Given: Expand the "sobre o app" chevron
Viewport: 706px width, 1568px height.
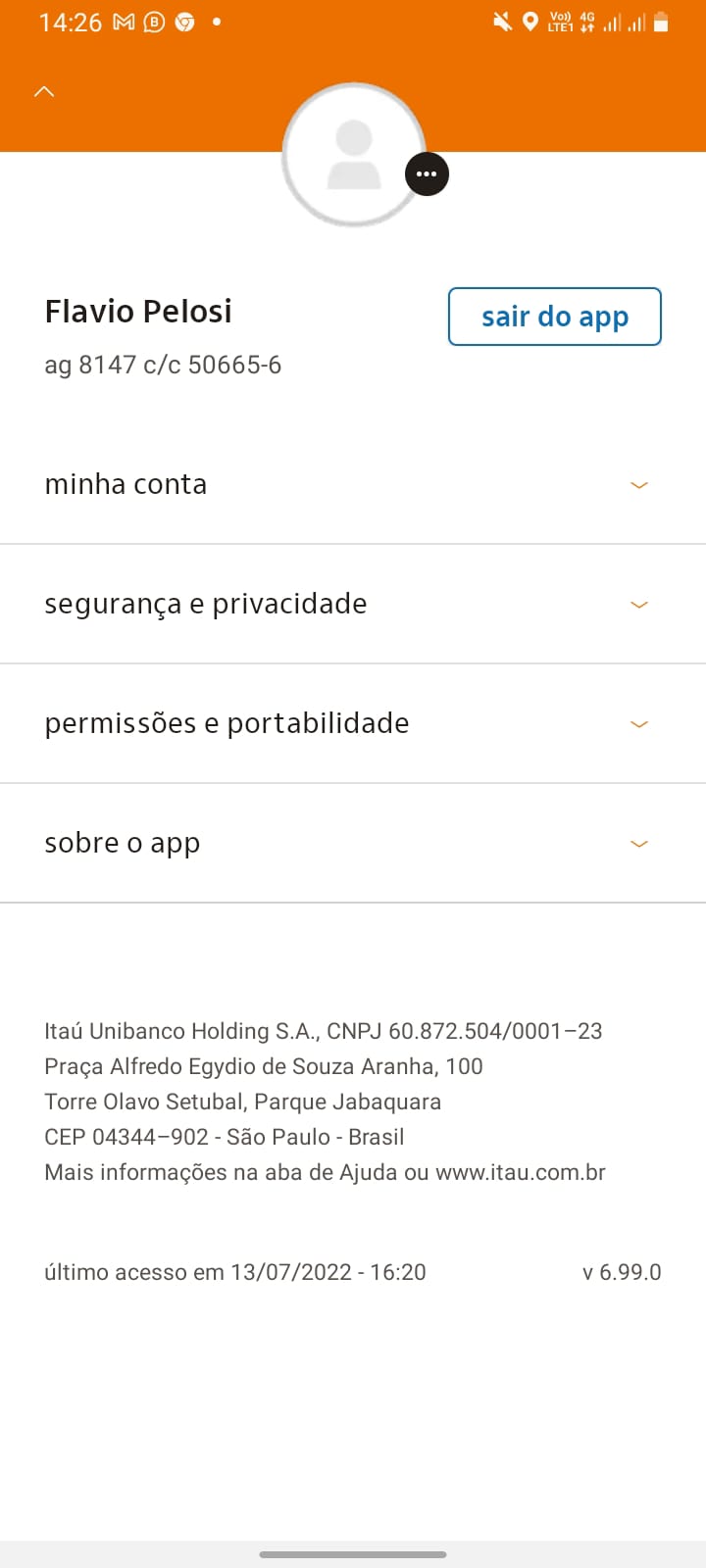Looking at the screenshot, I should [639, 844].
